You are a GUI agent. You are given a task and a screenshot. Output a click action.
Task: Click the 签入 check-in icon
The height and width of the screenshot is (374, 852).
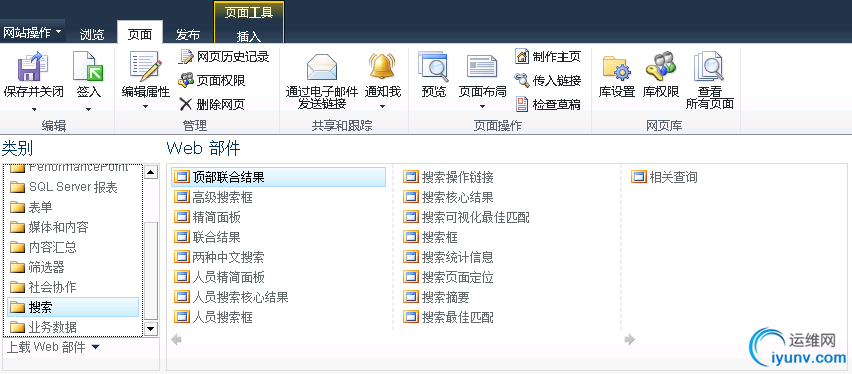(88, 66)
